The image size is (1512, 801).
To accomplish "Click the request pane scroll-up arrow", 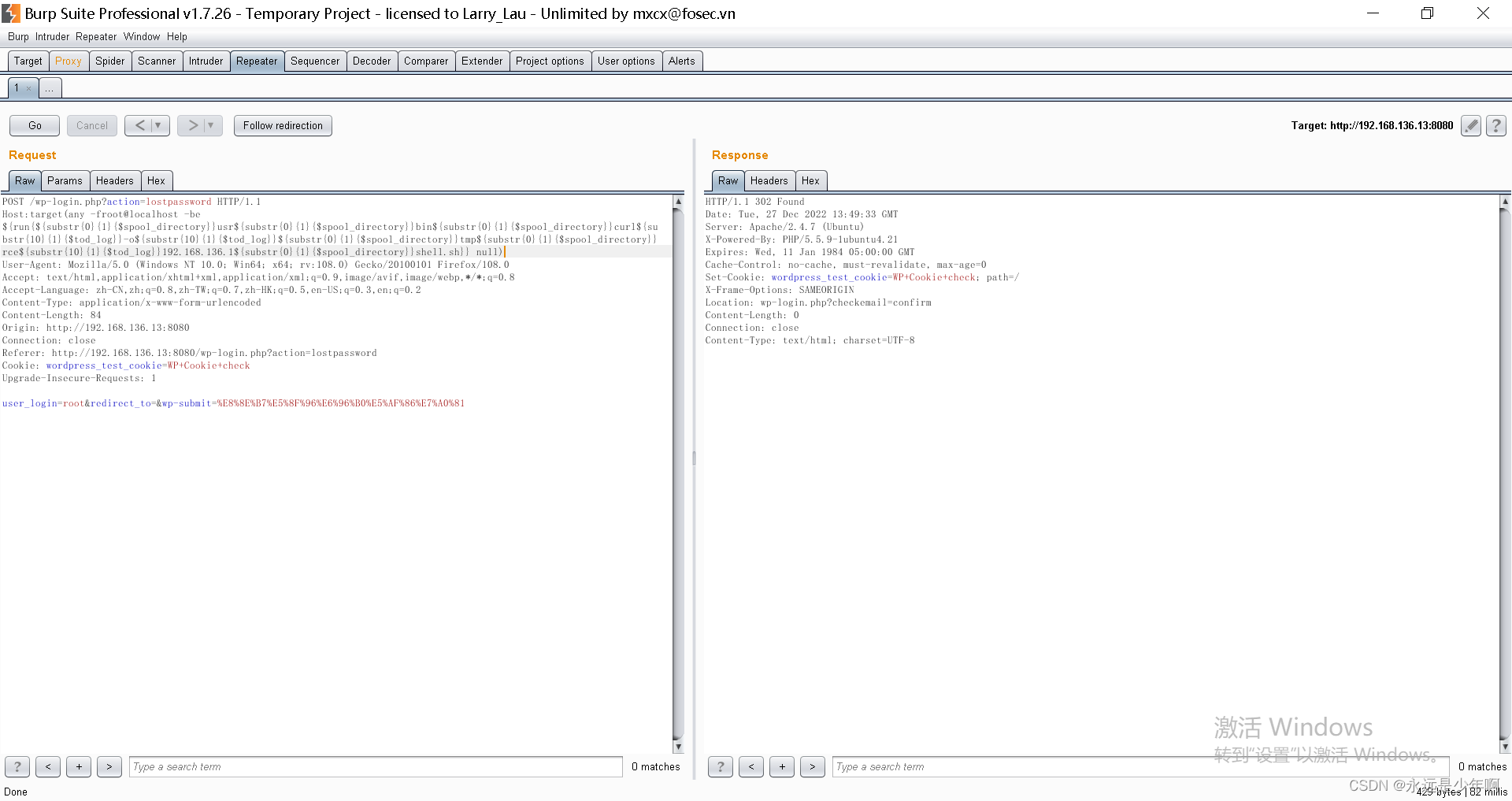I will click(678, 202).
